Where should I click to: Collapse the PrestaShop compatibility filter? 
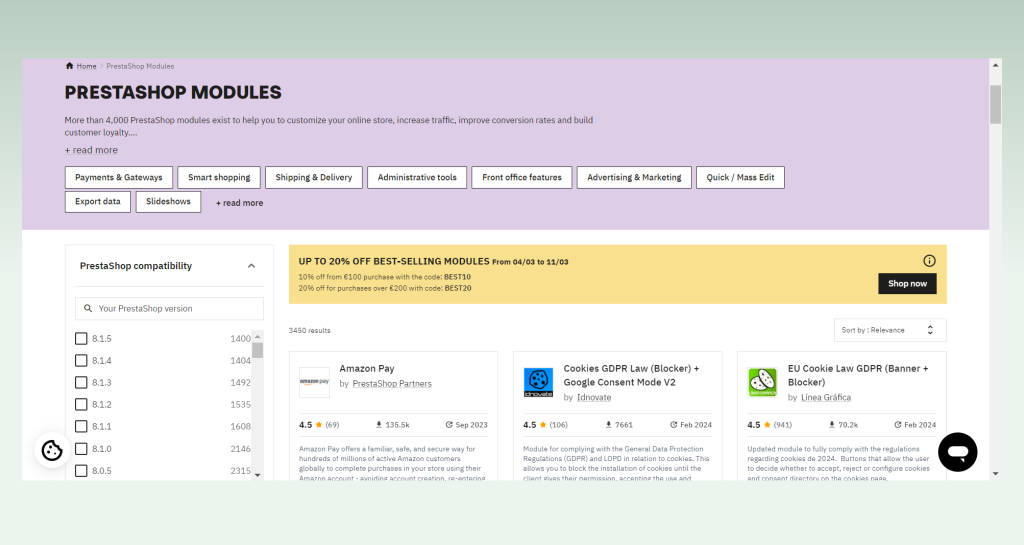(251, 266)
